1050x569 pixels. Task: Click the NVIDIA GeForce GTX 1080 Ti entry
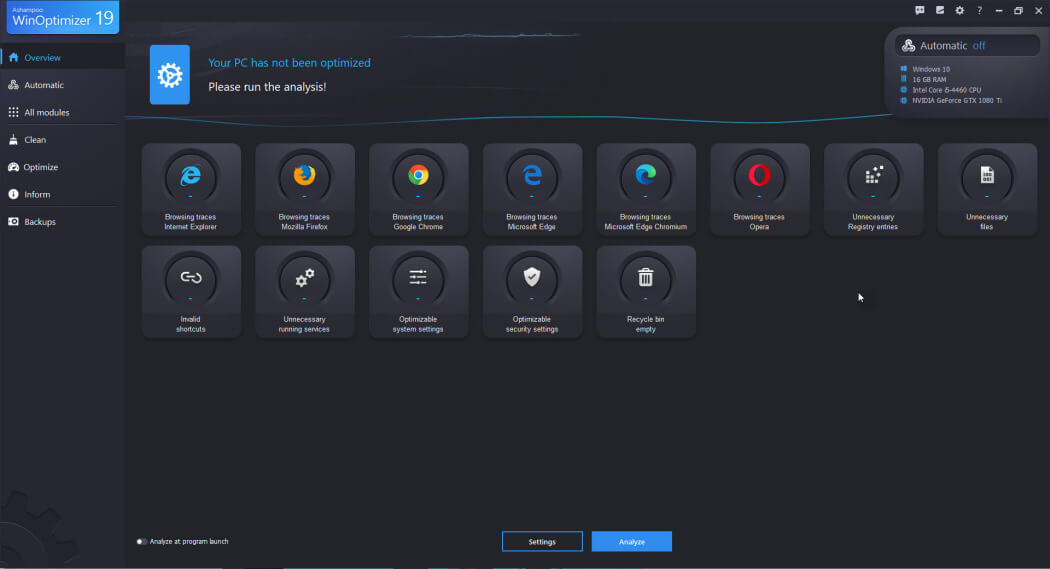point(951,100)
